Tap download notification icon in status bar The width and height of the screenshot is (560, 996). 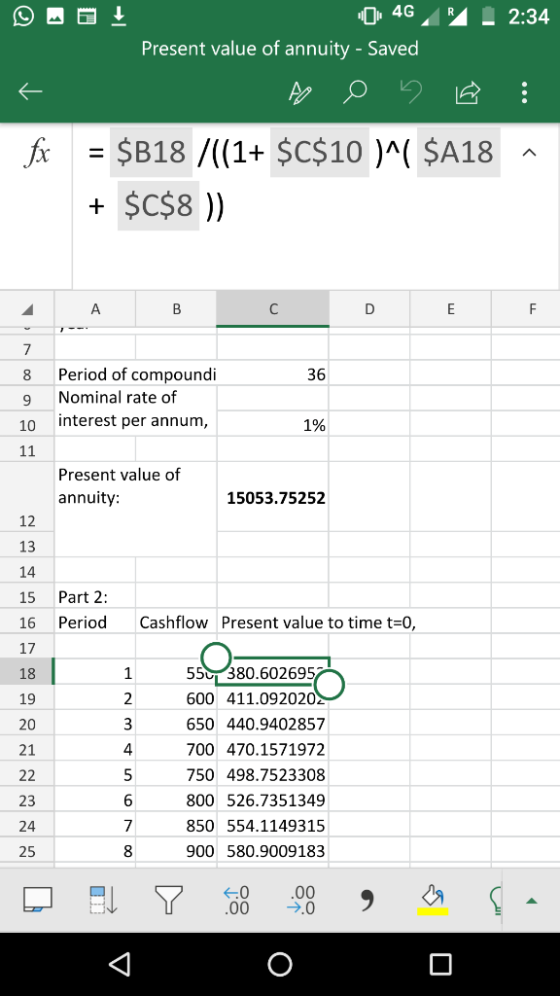118,16
